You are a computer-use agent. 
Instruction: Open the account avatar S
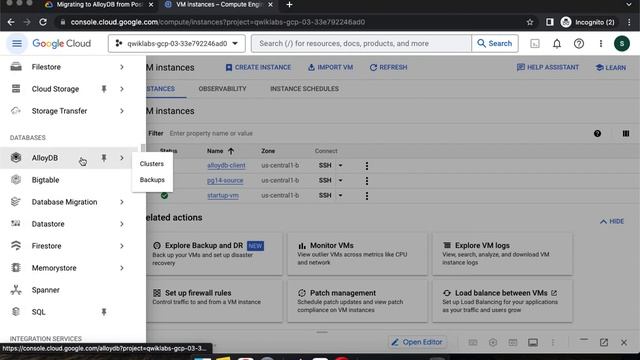[622, 43]
